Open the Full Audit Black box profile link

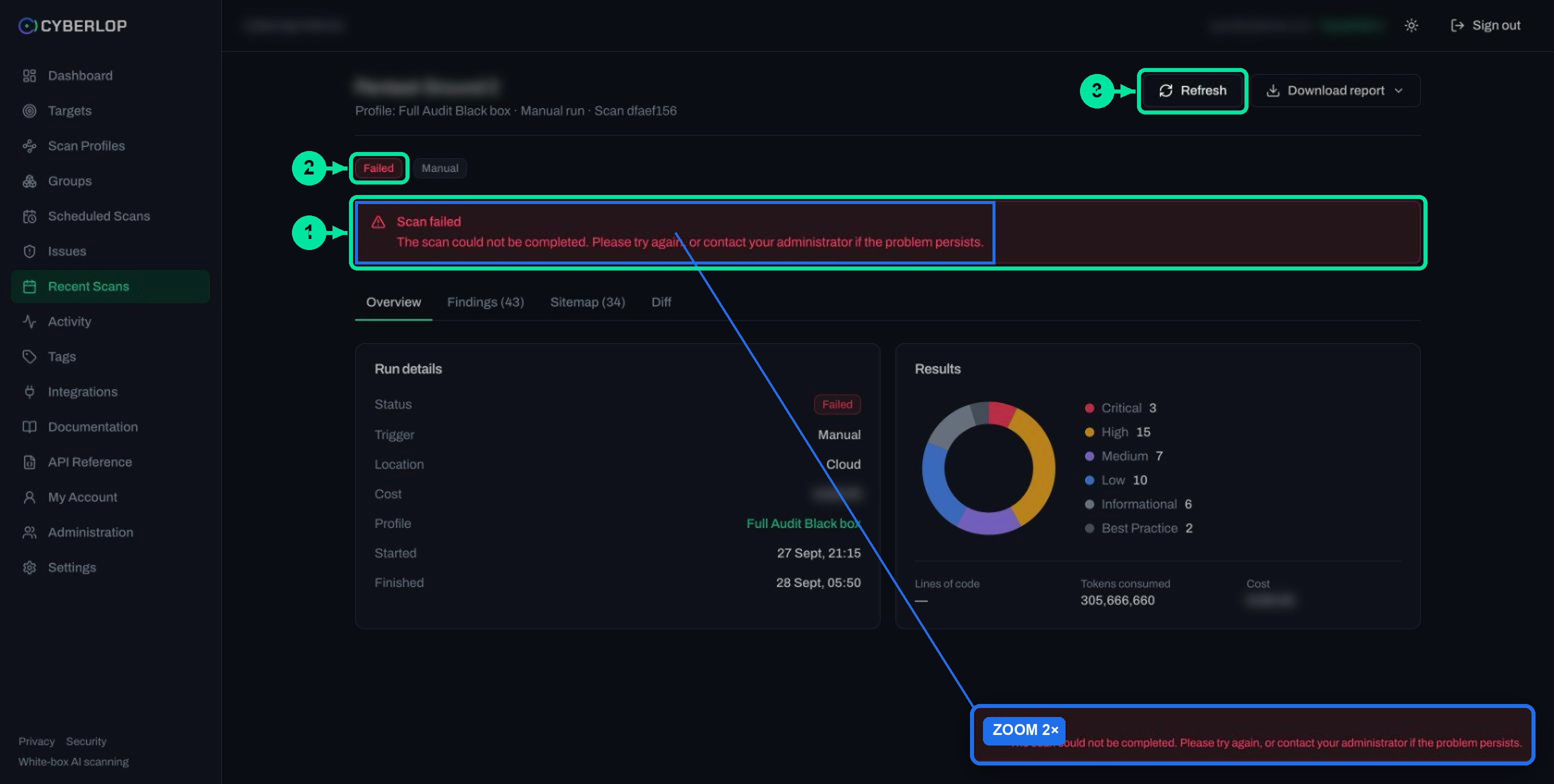click(803, 523)
